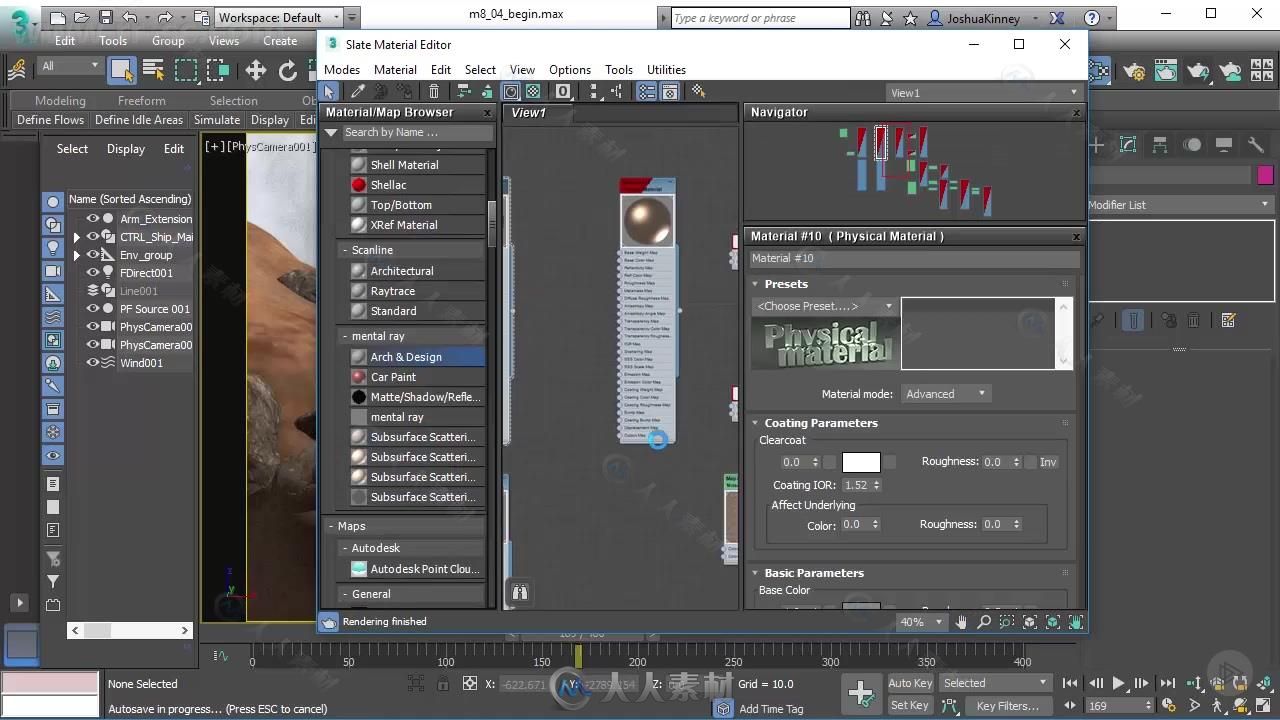The width and height of the screenshot is (1280, 720).
Task: Click the Material ID Channel button
Action: [563, 91]
